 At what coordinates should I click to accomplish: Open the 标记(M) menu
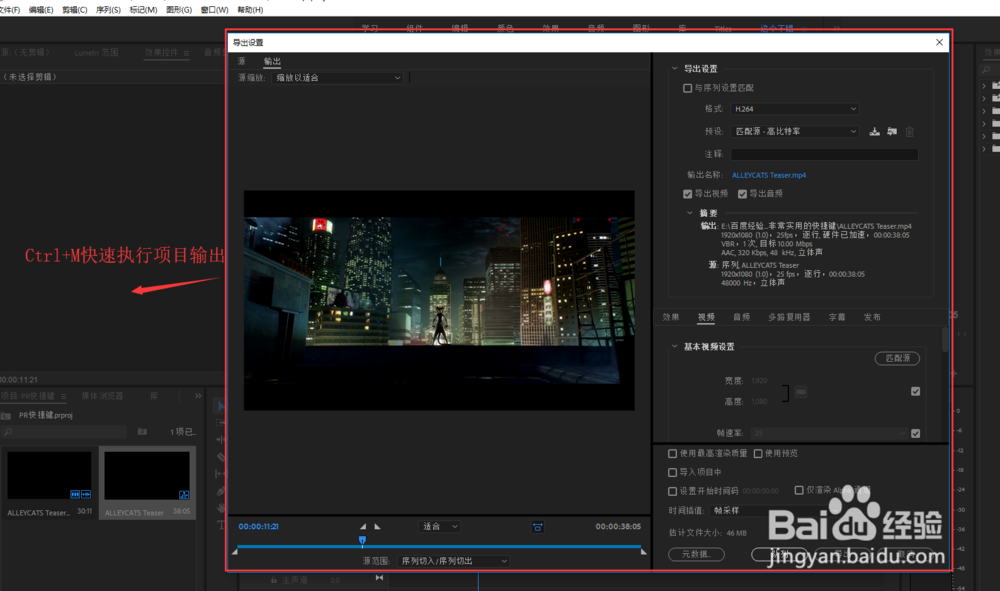tap(143, 10)
